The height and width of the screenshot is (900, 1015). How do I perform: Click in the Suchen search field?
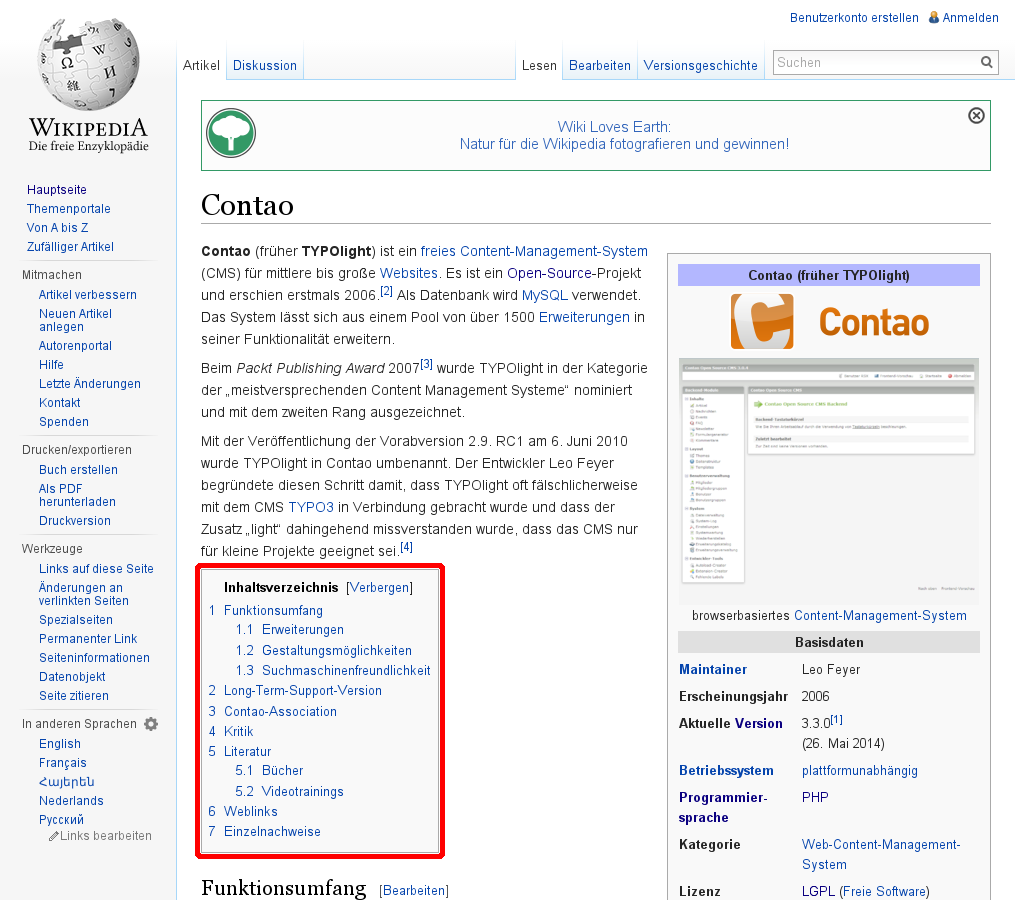coord(873,63)
